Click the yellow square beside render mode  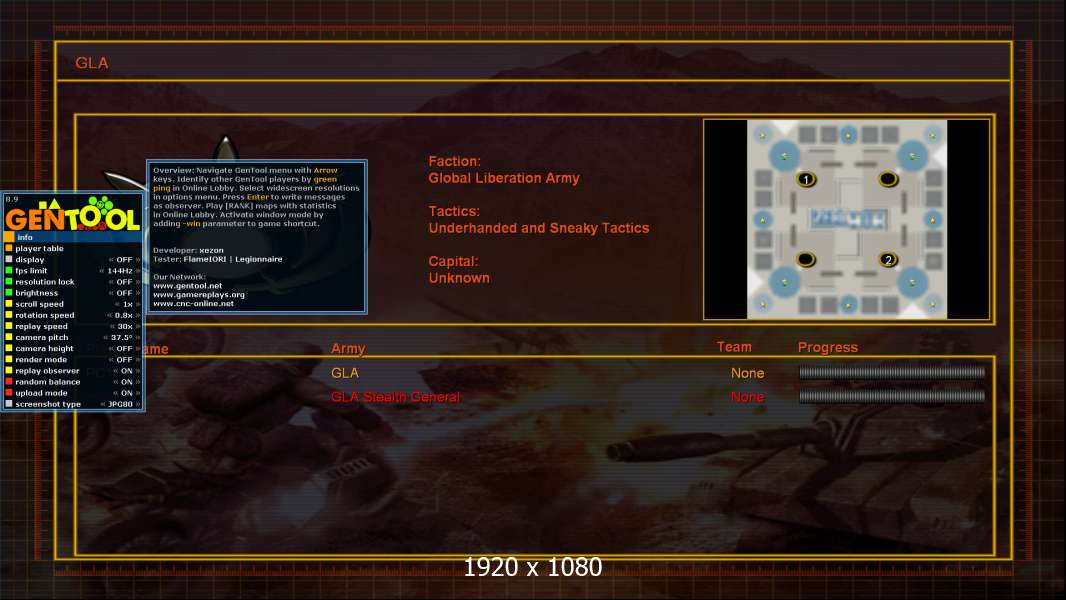9,359
